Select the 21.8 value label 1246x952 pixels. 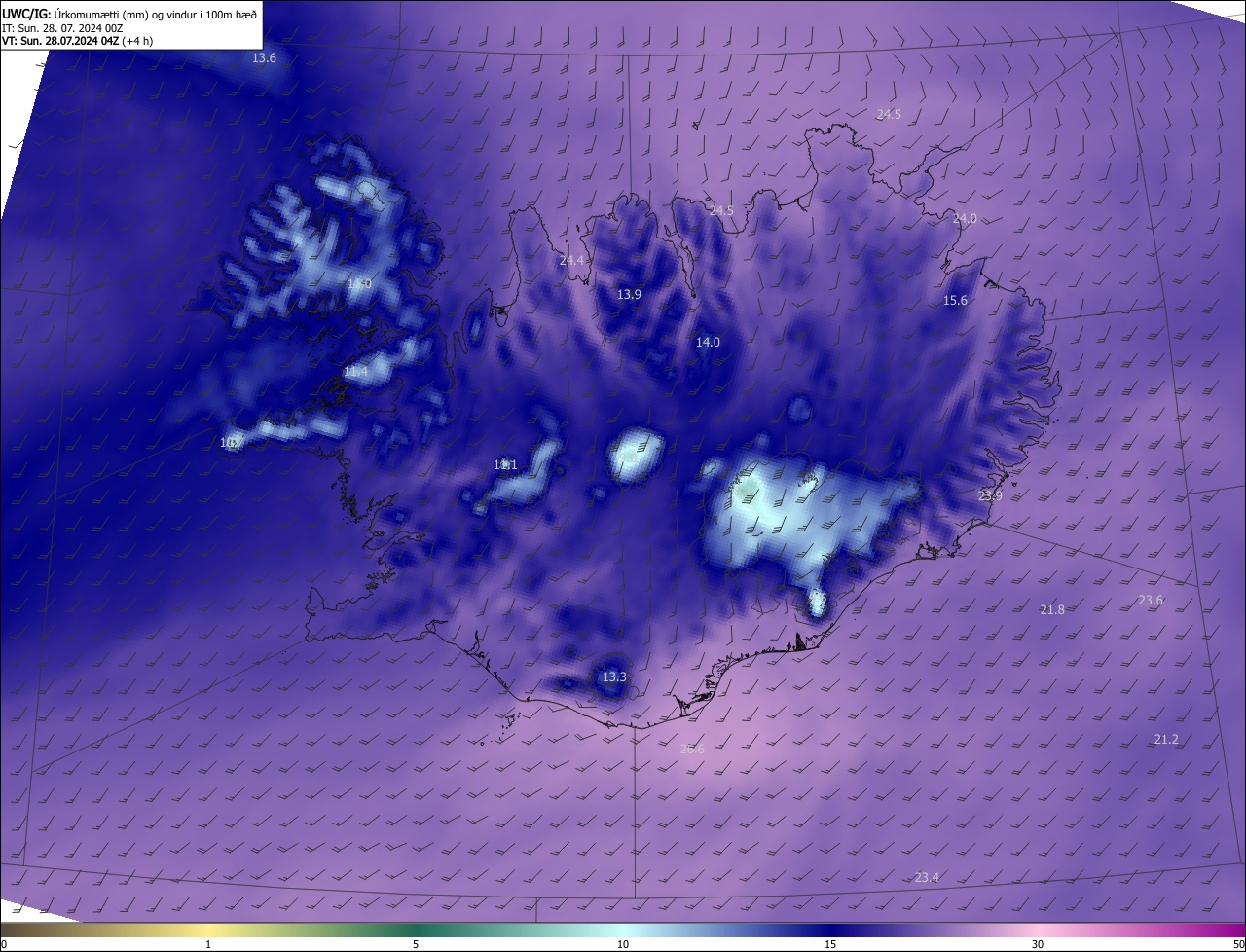[x=1052, y=610]
